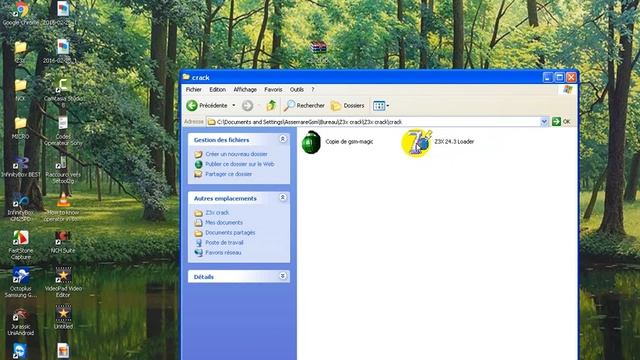Open the Rechercher search pane

(304, 105)
